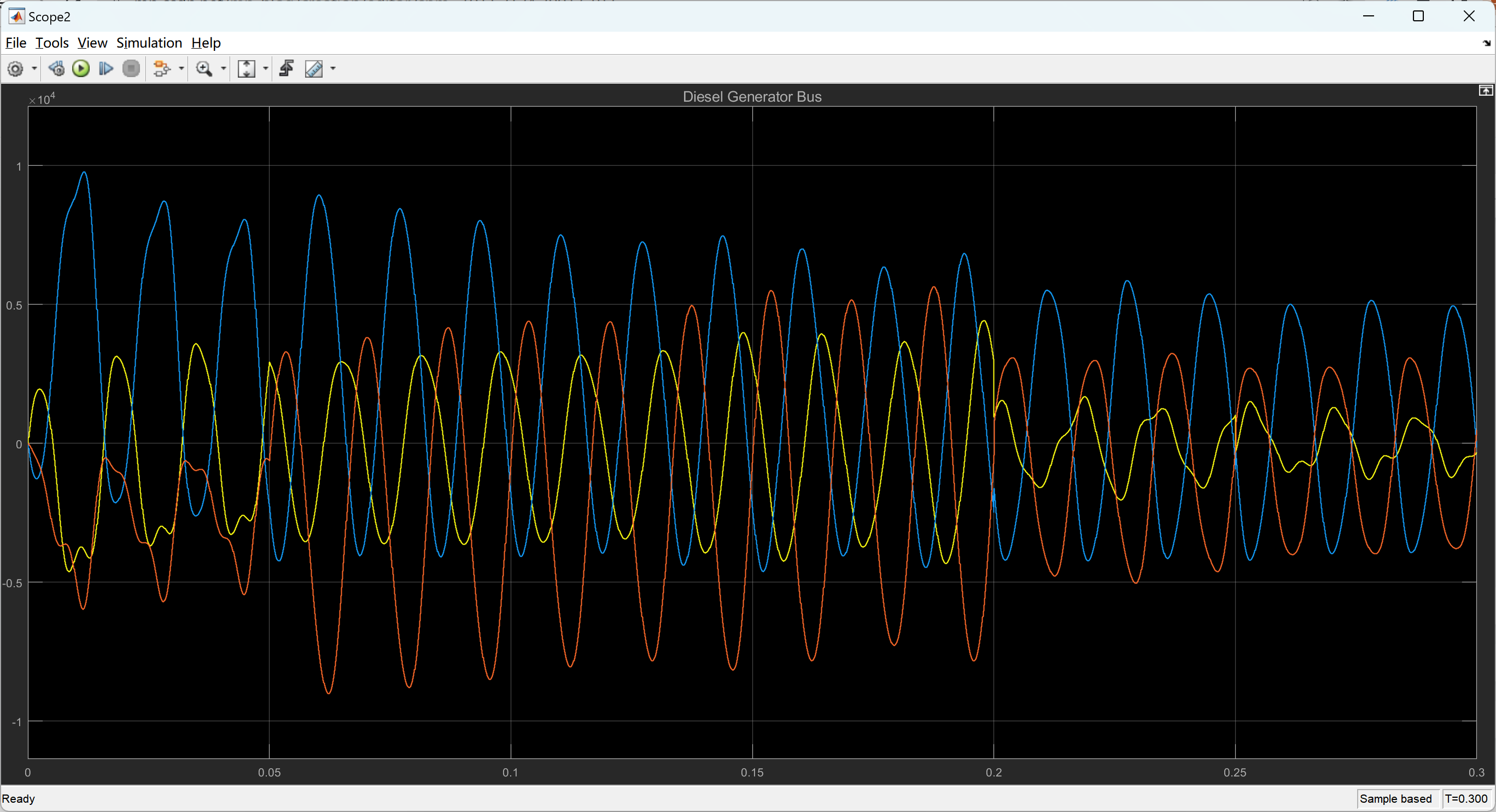The height and width of the screenshot is (812, 1496).
Task: Expand the axis scaling dropdown arrow
Action: coord(266,68)
